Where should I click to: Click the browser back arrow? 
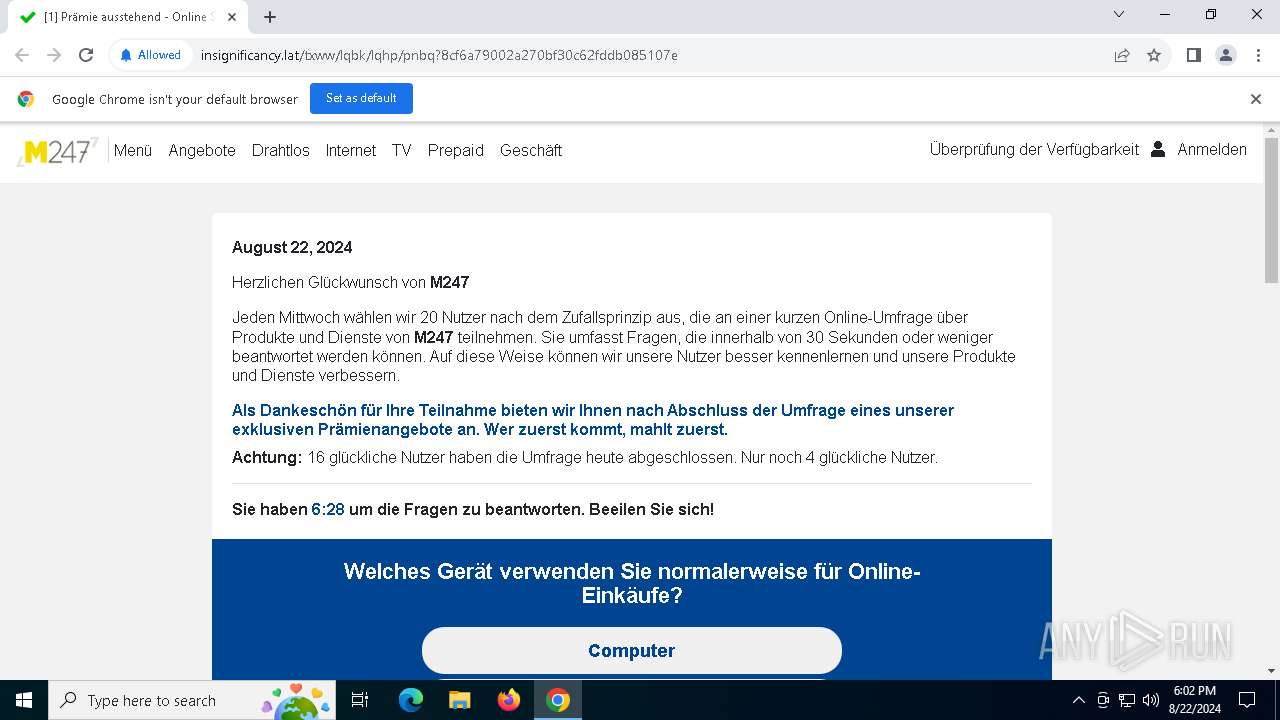point(22,55)
